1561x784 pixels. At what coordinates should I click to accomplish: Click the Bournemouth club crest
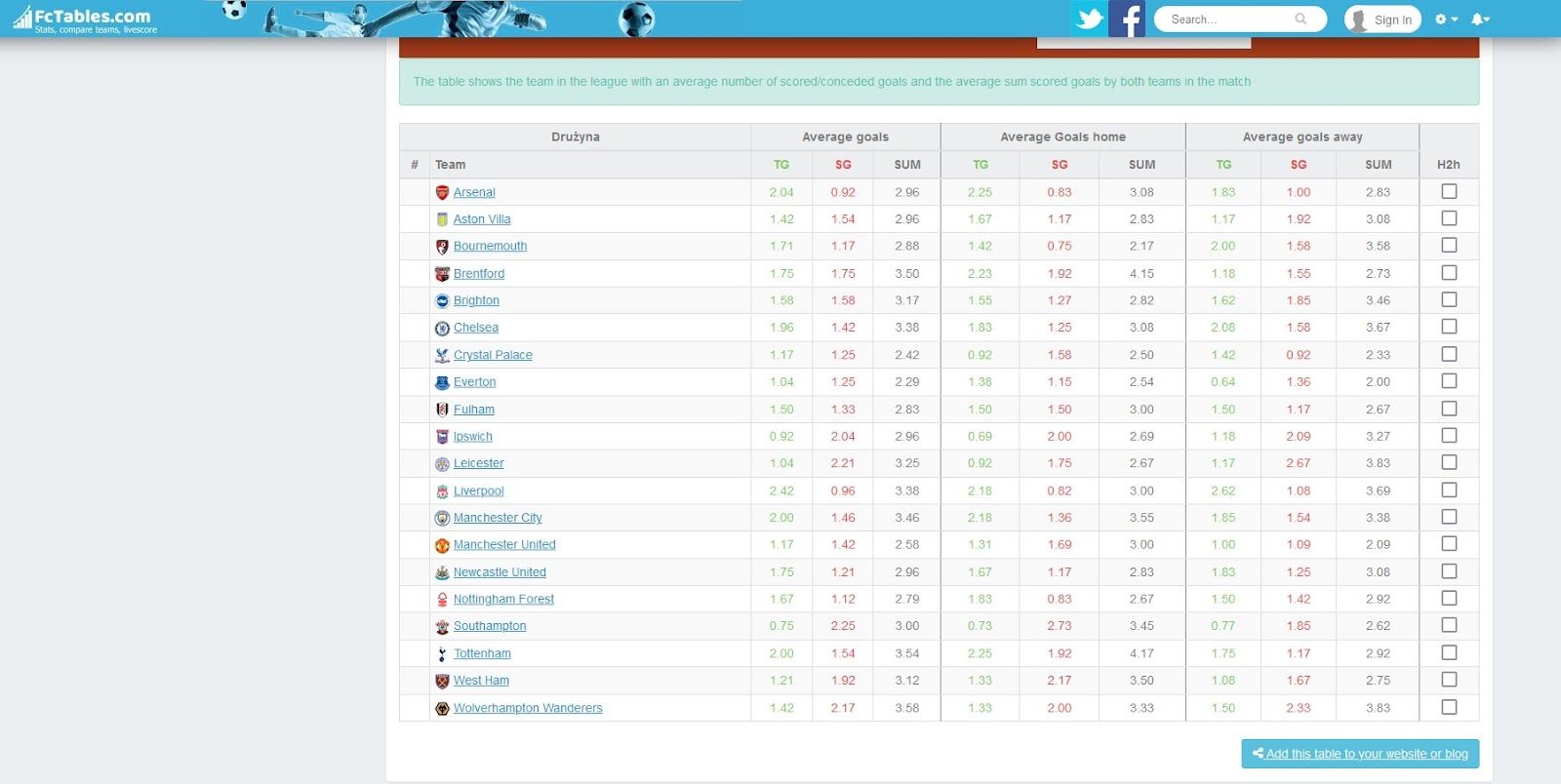click(442, 247)
